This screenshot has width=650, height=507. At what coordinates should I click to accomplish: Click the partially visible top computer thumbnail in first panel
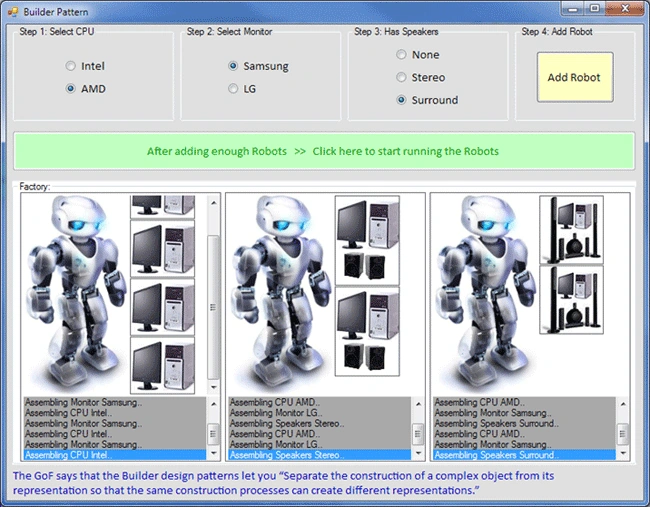tap(162, 206)
